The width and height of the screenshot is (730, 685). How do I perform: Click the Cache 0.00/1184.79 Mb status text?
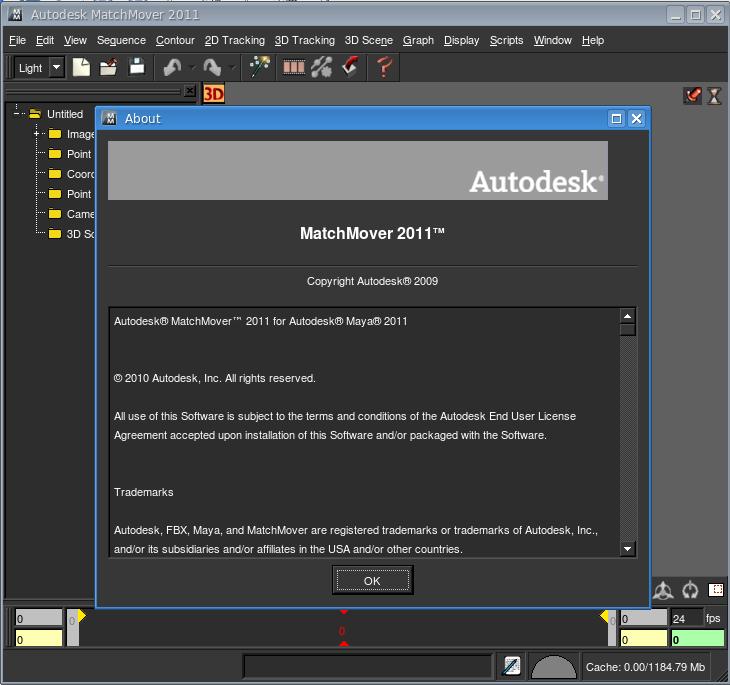tap(645, 667)
